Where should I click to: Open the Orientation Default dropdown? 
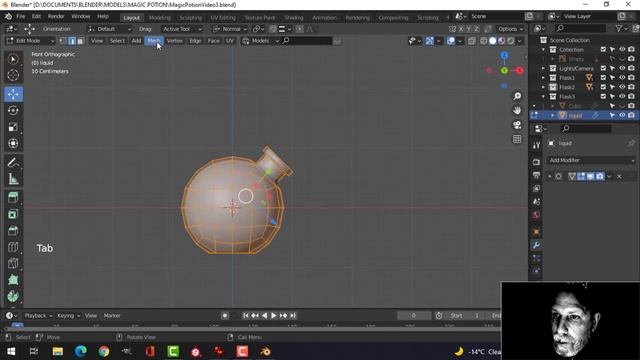click(109, 29)
